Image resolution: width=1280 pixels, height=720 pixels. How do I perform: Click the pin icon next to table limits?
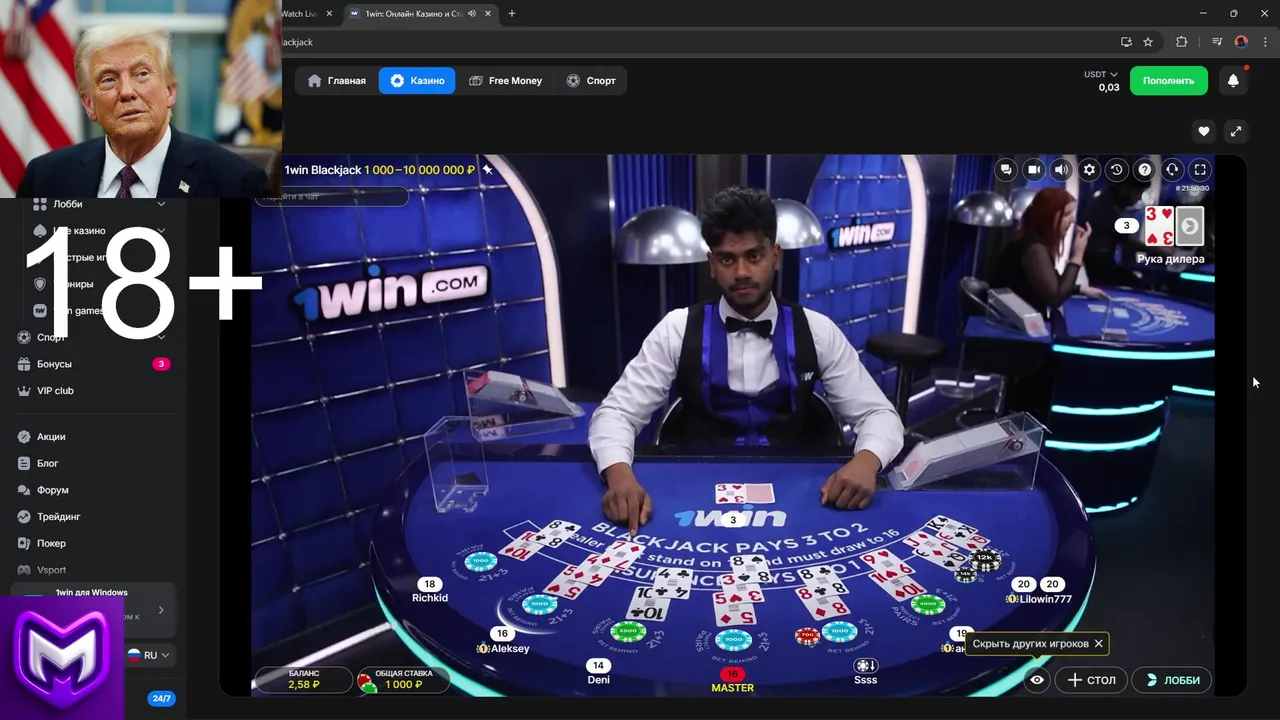click(488, 170)
